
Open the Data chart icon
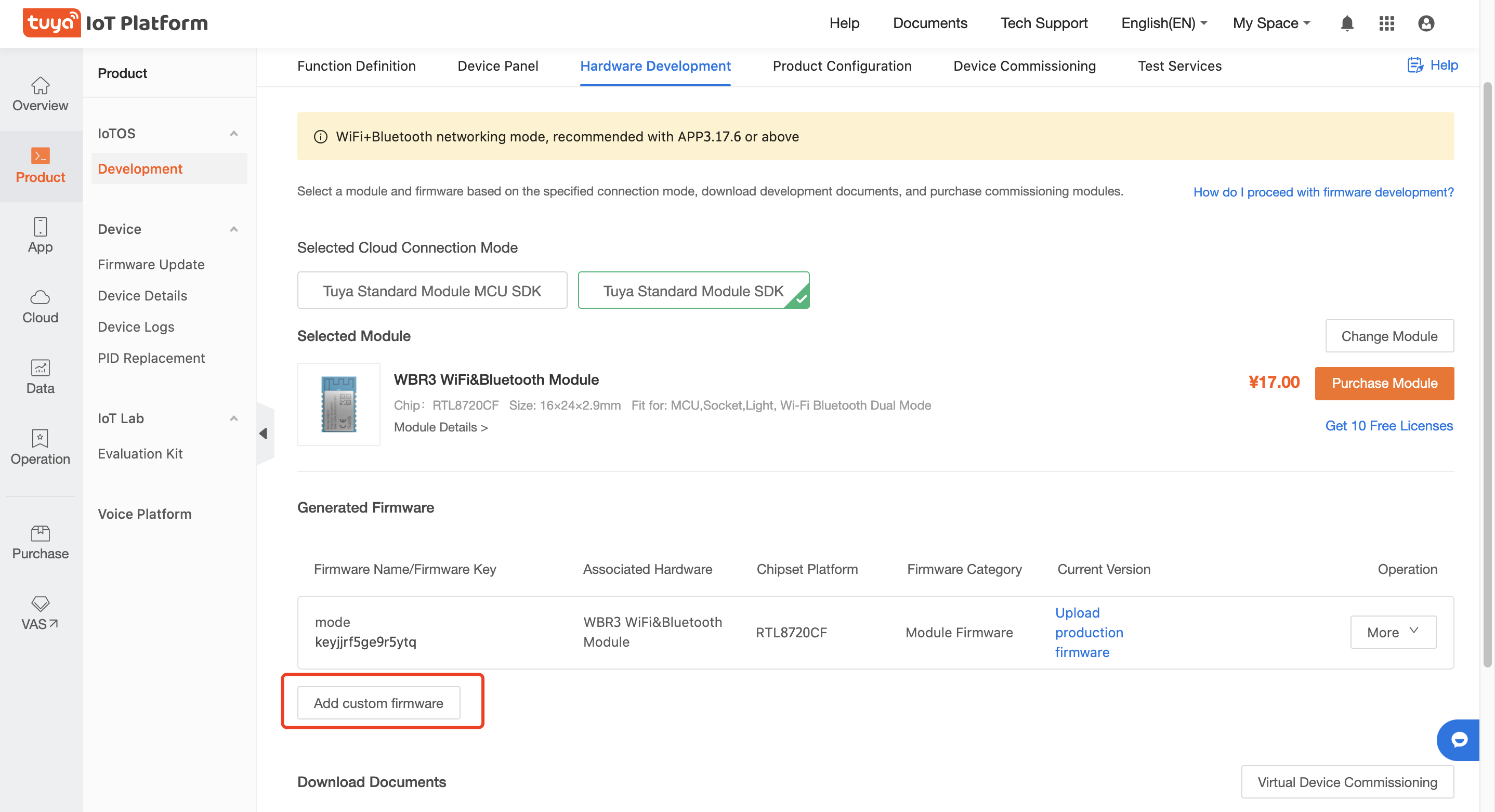tap(40, 368)
